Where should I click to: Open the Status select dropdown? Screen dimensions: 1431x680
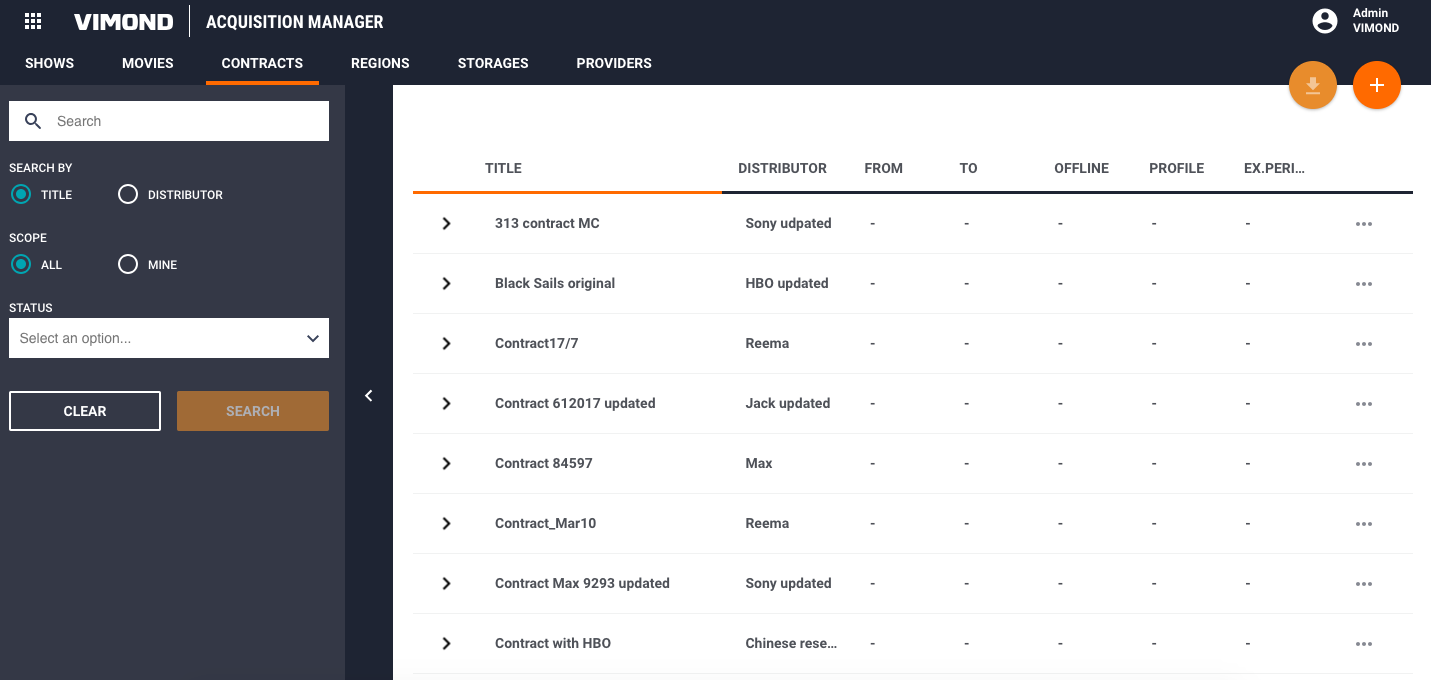tap(169, 338)
